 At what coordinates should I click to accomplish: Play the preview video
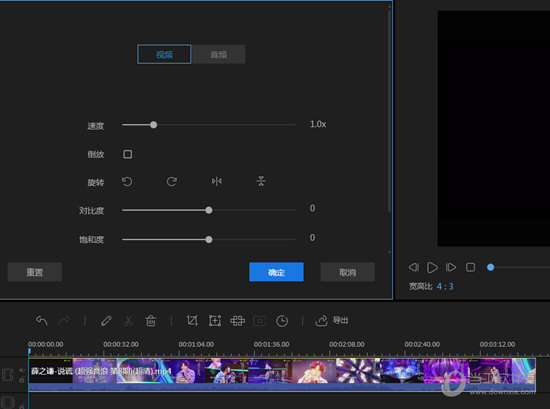(432, 268)
